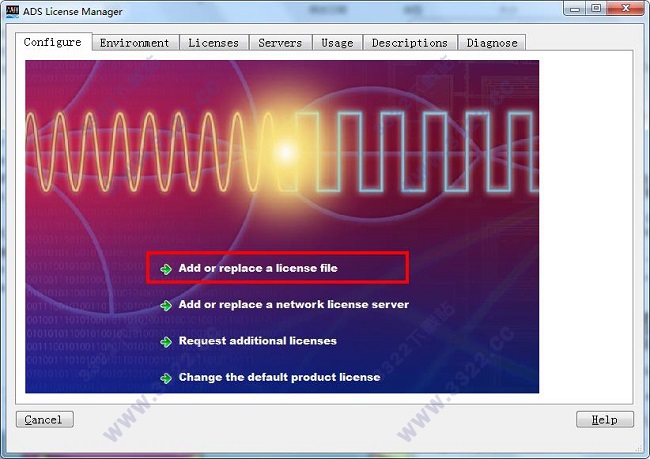Viewport: 650px width, 459px height.
Task: Select the Usage tab
Action: [x=337, y=43]
